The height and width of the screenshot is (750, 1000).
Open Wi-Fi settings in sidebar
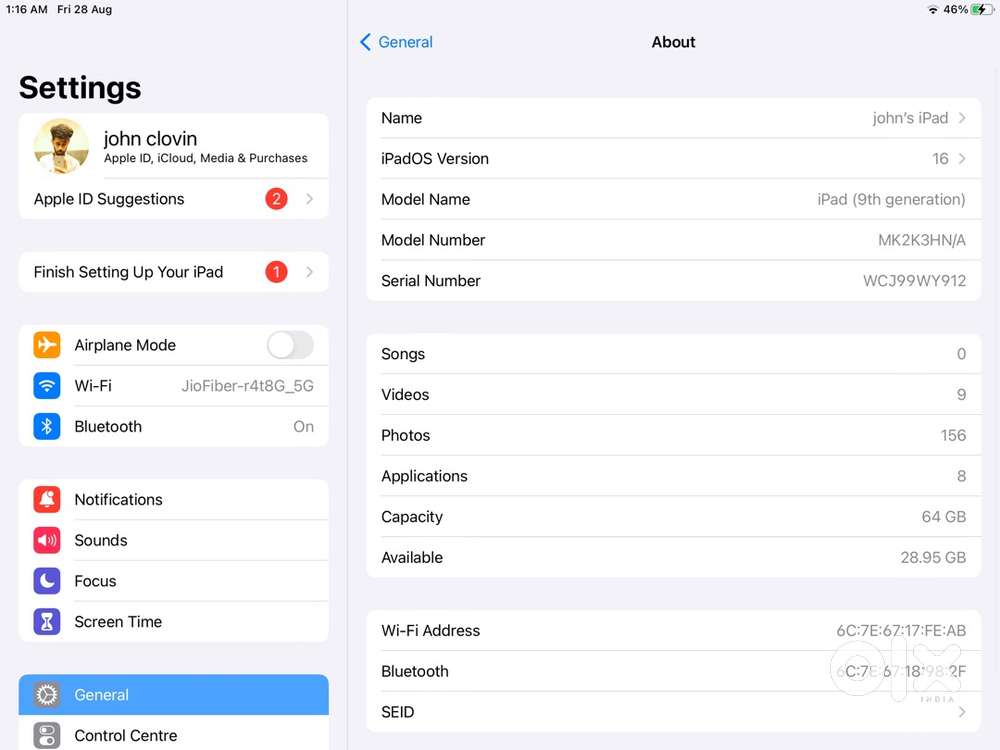(x=173, y=386)
